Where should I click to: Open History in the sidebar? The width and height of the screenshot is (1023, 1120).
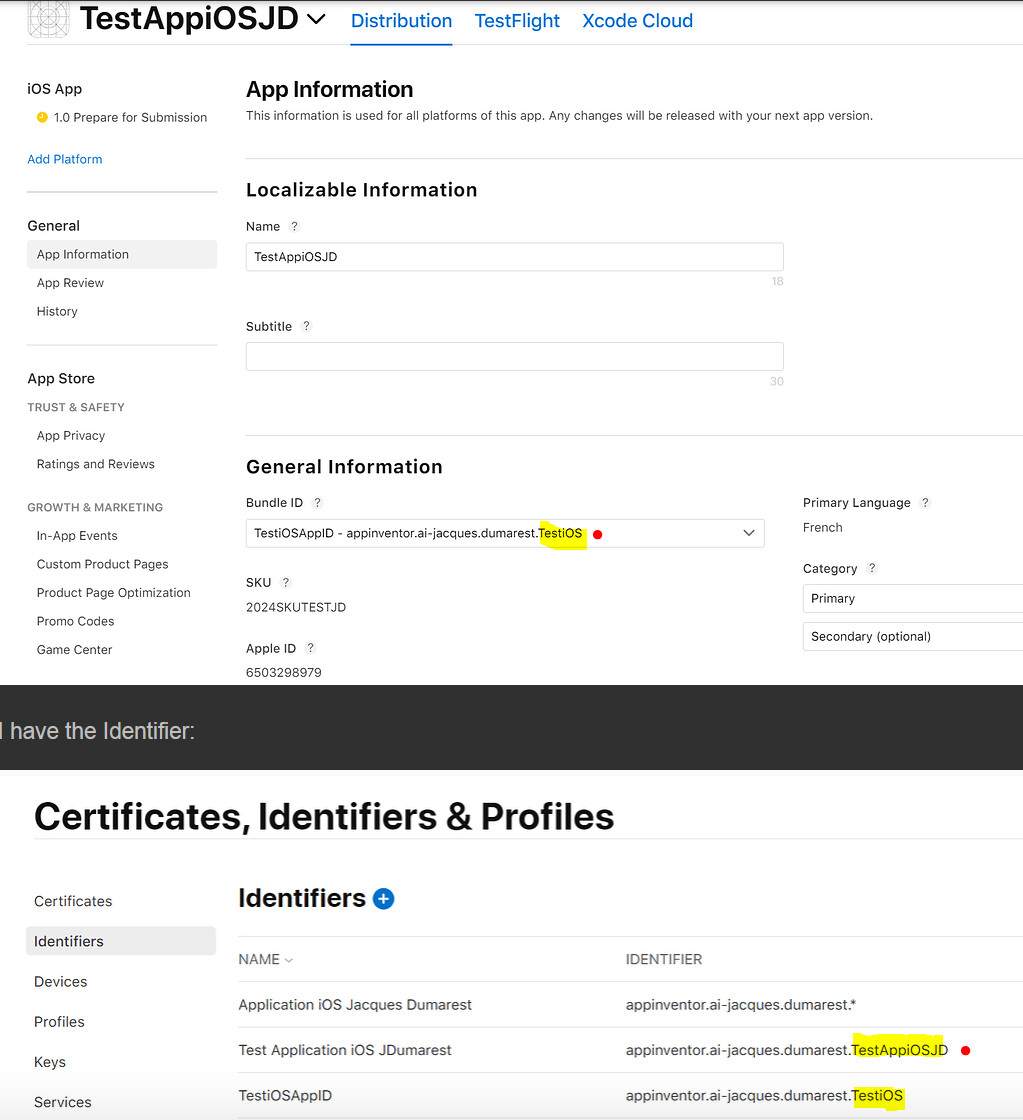tap(57, 311)
